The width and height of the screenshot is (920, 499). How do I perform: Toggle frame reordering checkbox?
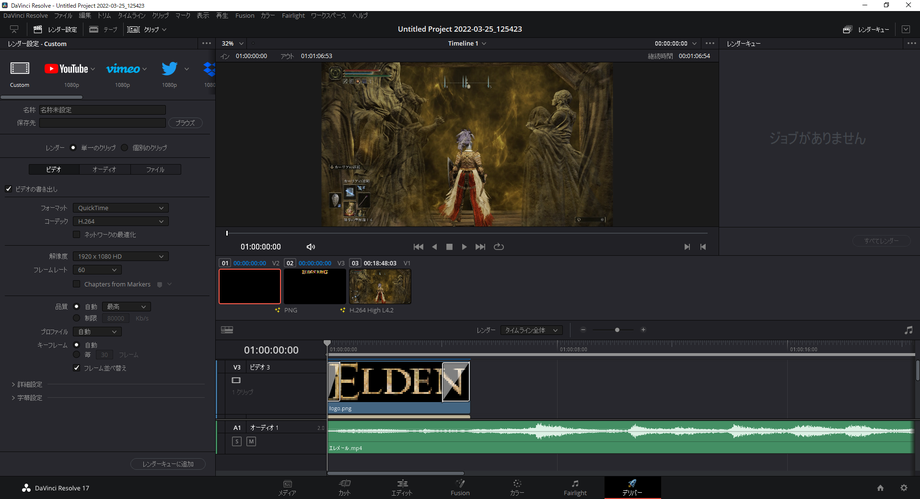click(76, 368)
